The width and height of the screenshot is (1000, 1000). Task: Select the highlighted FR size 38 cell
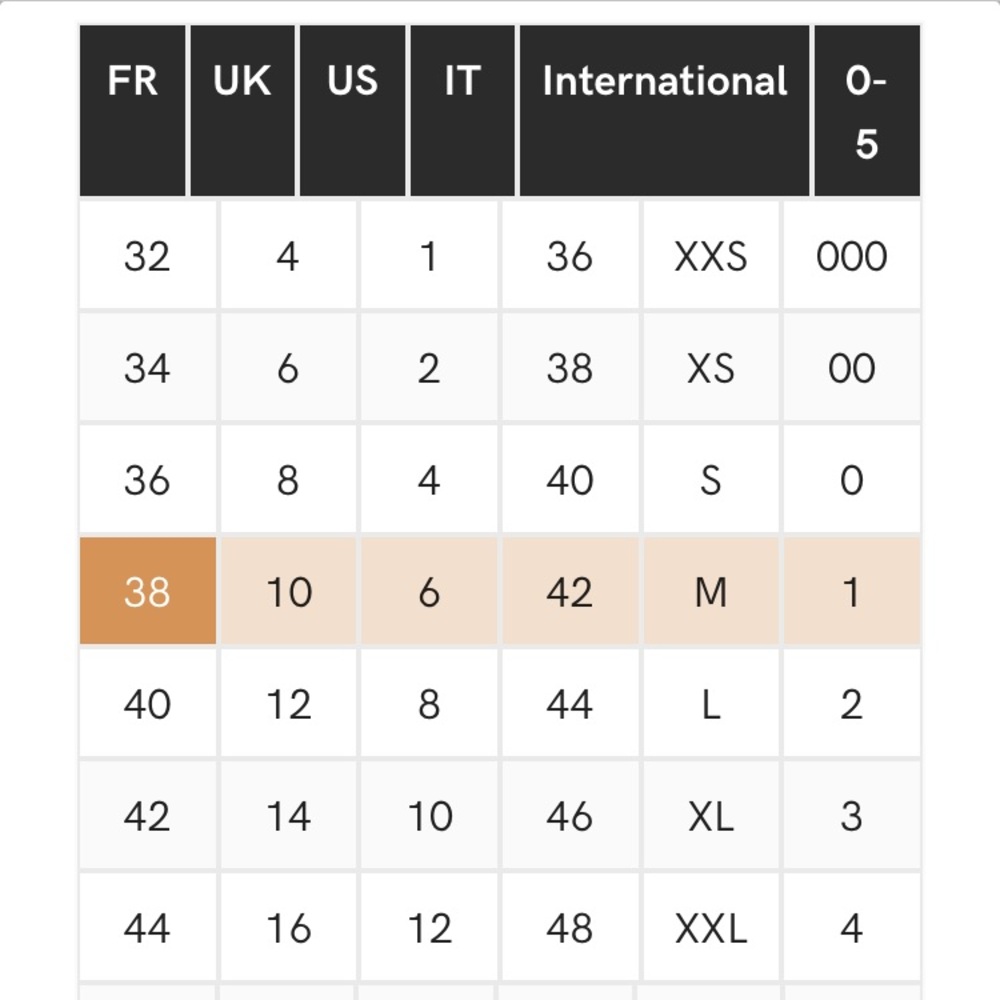click(x=148, y=591)
